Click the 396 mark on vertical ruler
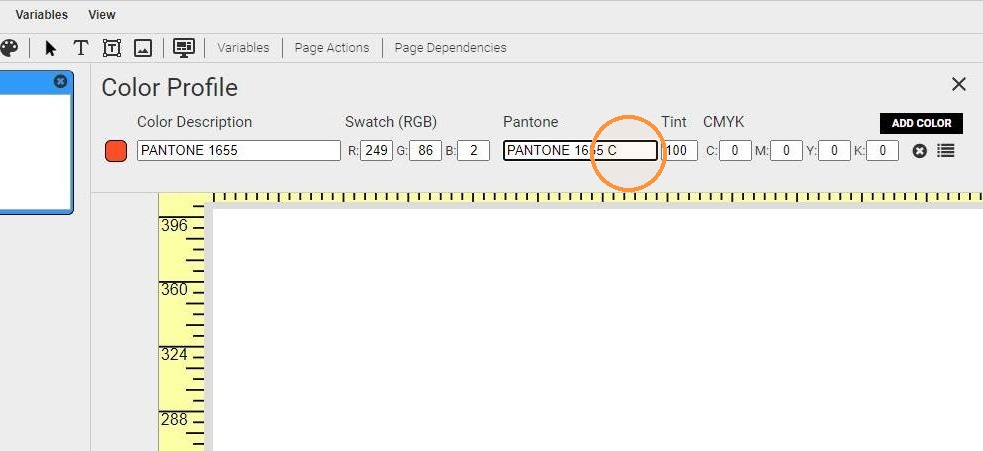This screenshot has height=451, width=983. coord(174,225)
